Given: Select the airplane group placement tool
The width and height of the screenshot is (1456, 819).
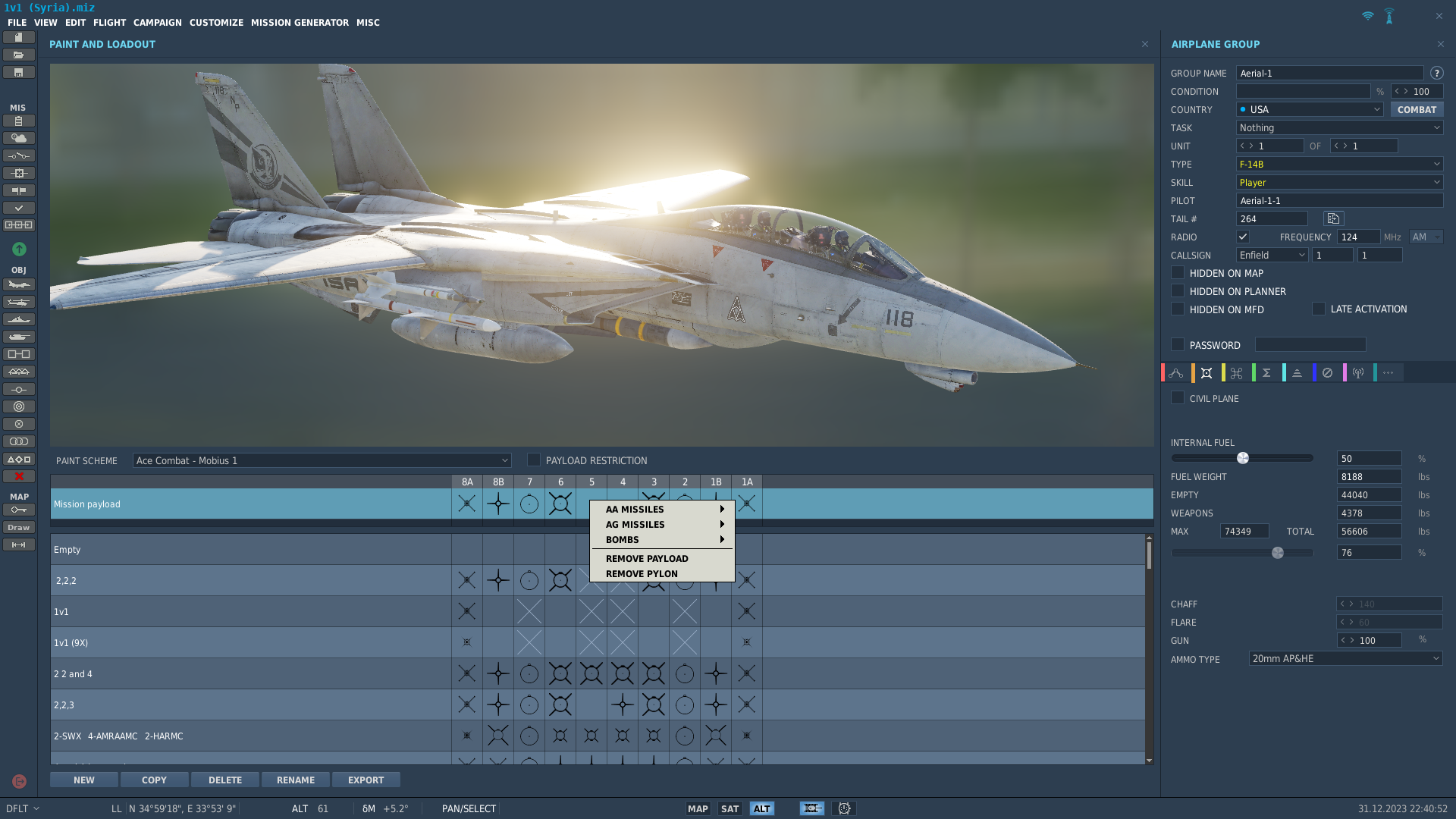Looking at the screenshot, I should [x=19, y=284].
